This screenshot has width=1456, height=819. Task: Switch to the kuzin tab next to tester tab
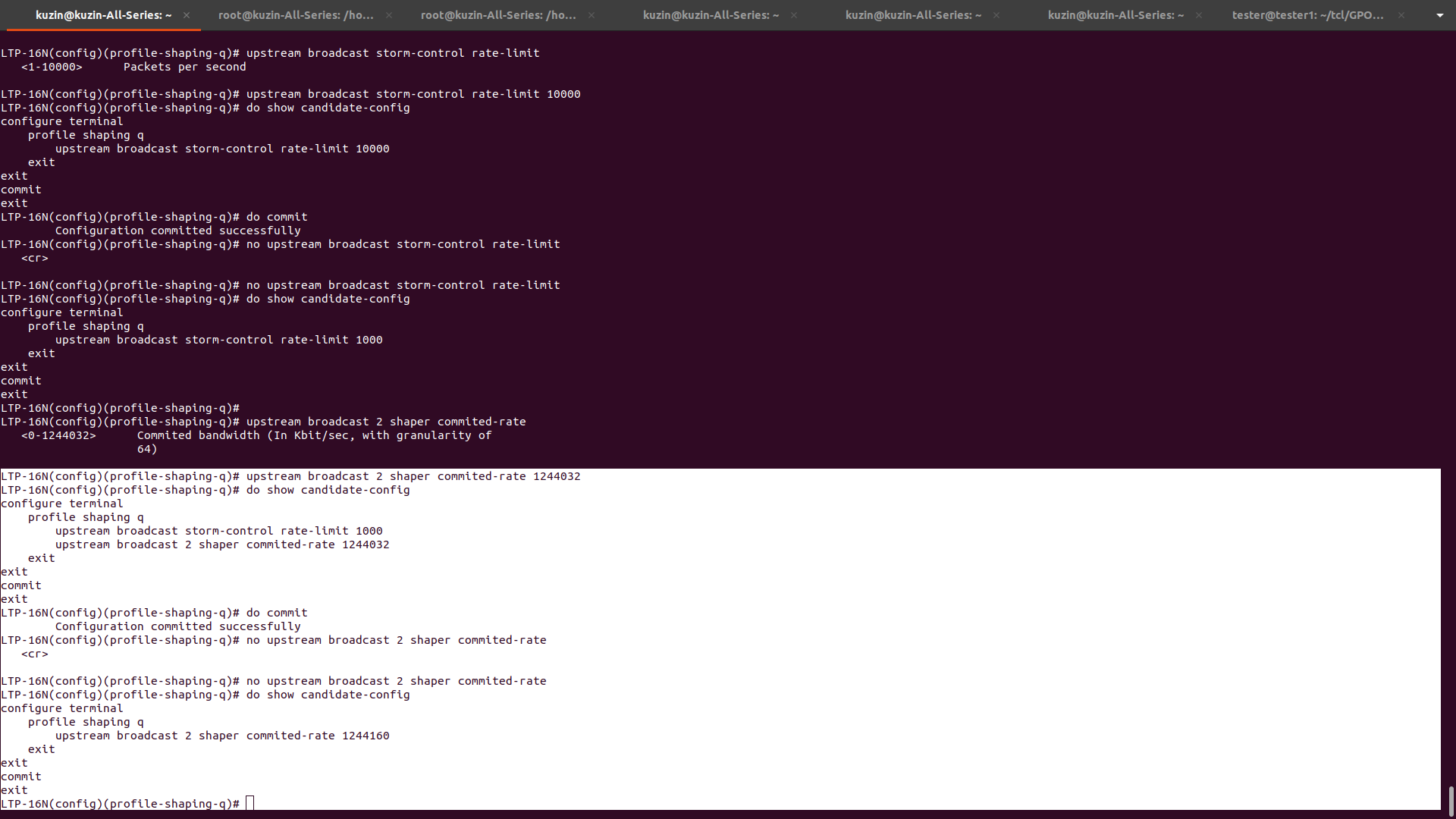click(x=1115, y=15)
